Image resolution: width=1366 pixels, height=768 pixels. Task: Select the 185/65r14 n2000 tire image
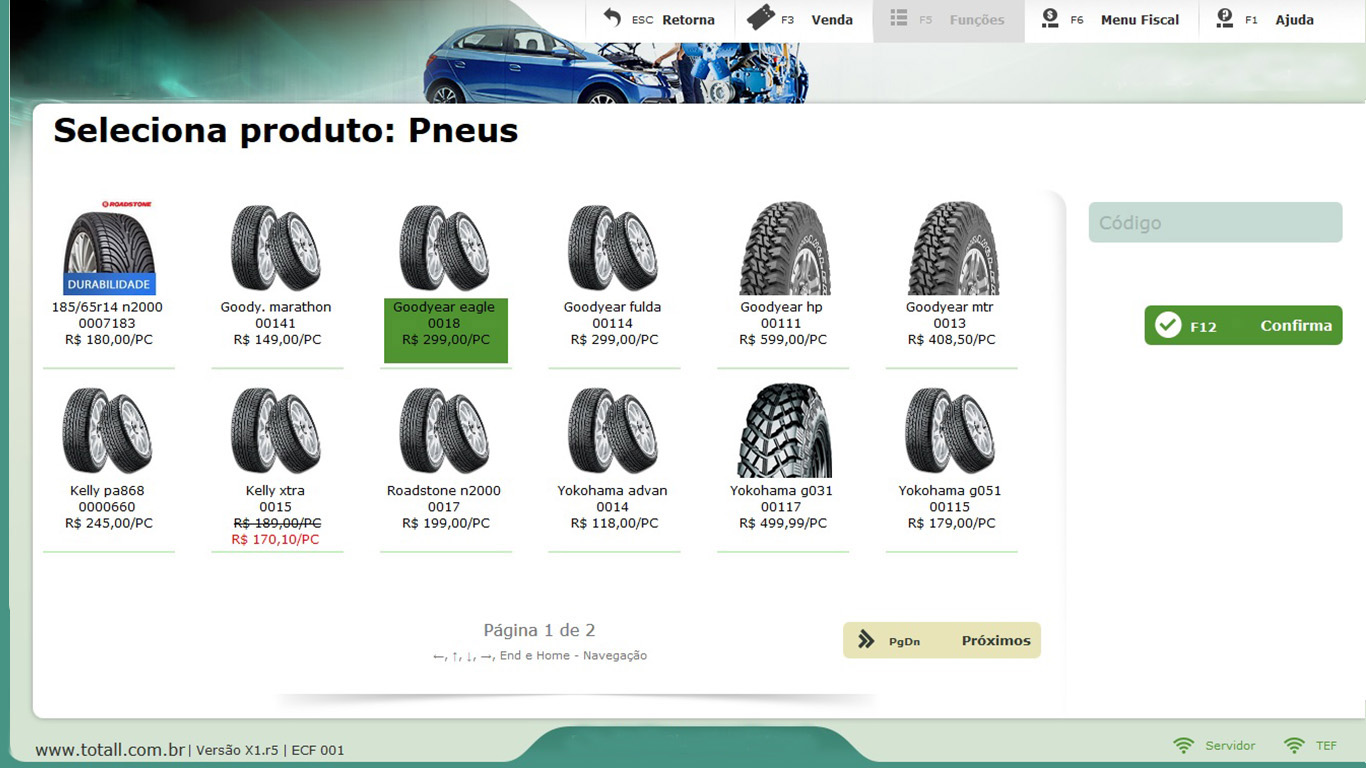click(108, 247)
